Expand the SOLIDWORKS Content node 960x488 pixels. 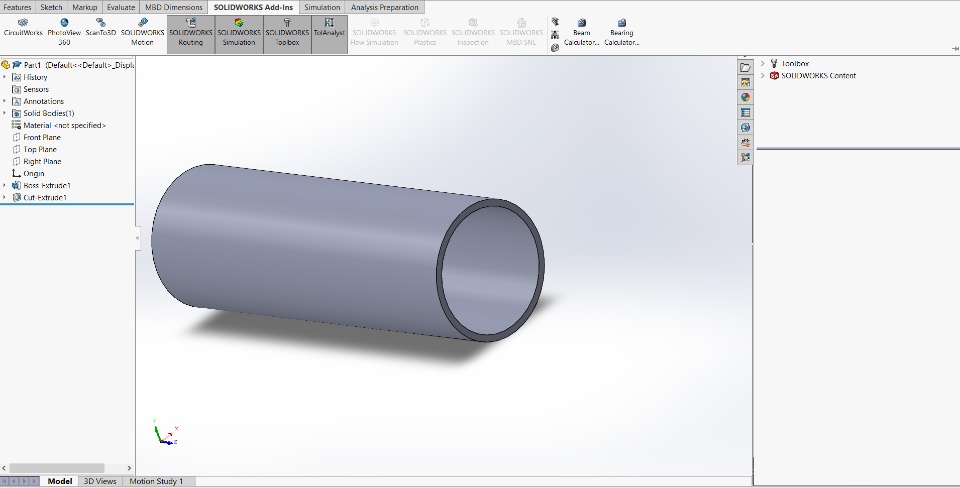(x=763, y=75)
